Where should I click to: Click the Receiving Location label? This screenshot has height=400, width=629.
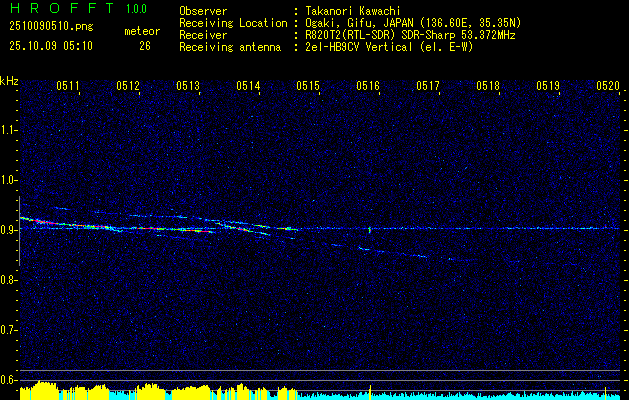click(233, 23)
